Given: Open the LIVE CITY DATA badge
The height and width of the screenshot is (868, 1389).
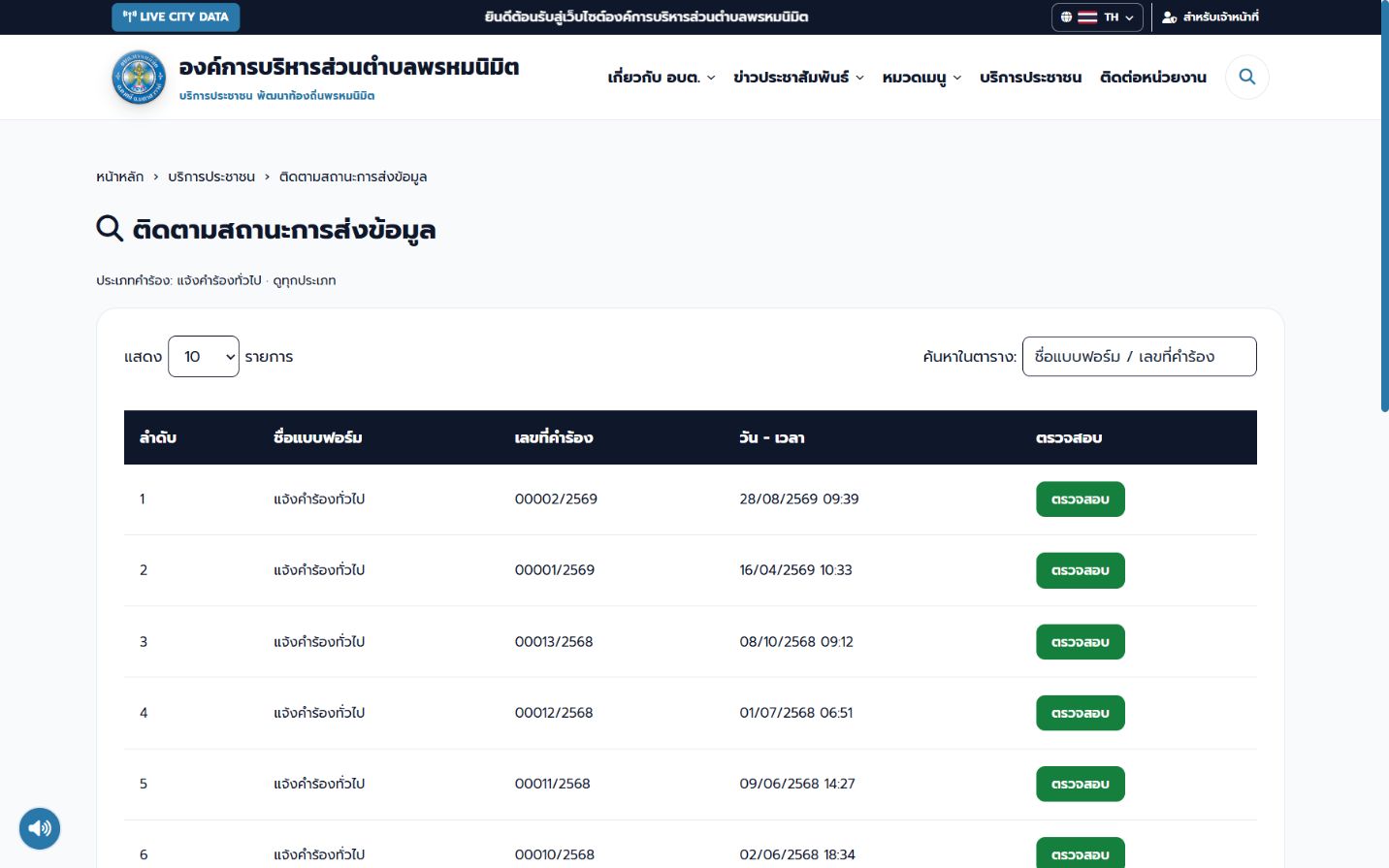Looking at the screenshot, I should pyautogui.click(x=176, y=16).
